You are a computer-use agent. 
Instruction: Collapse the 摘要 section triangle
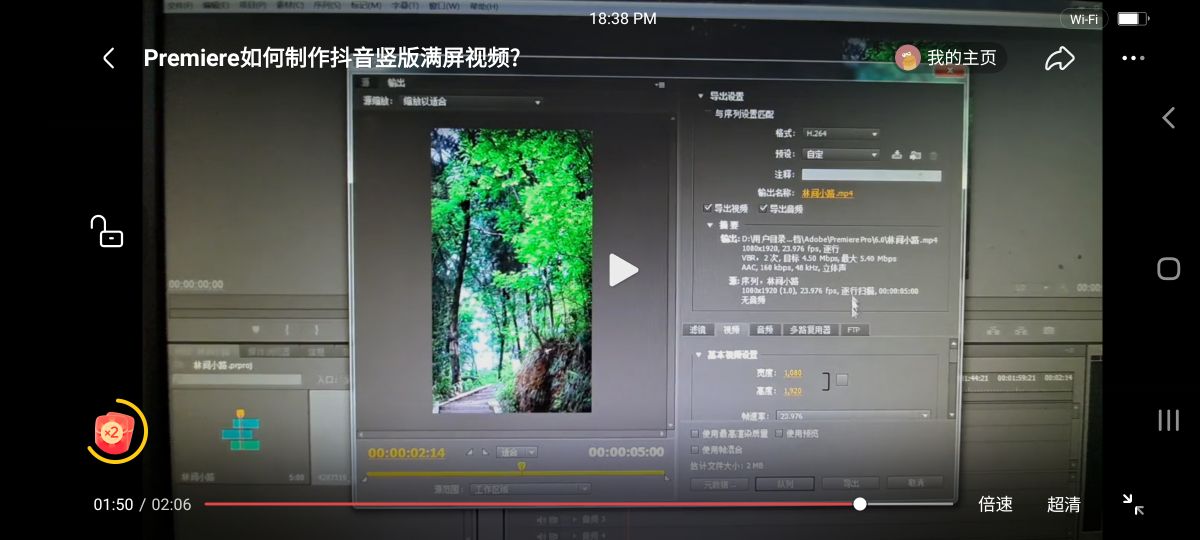710,224
